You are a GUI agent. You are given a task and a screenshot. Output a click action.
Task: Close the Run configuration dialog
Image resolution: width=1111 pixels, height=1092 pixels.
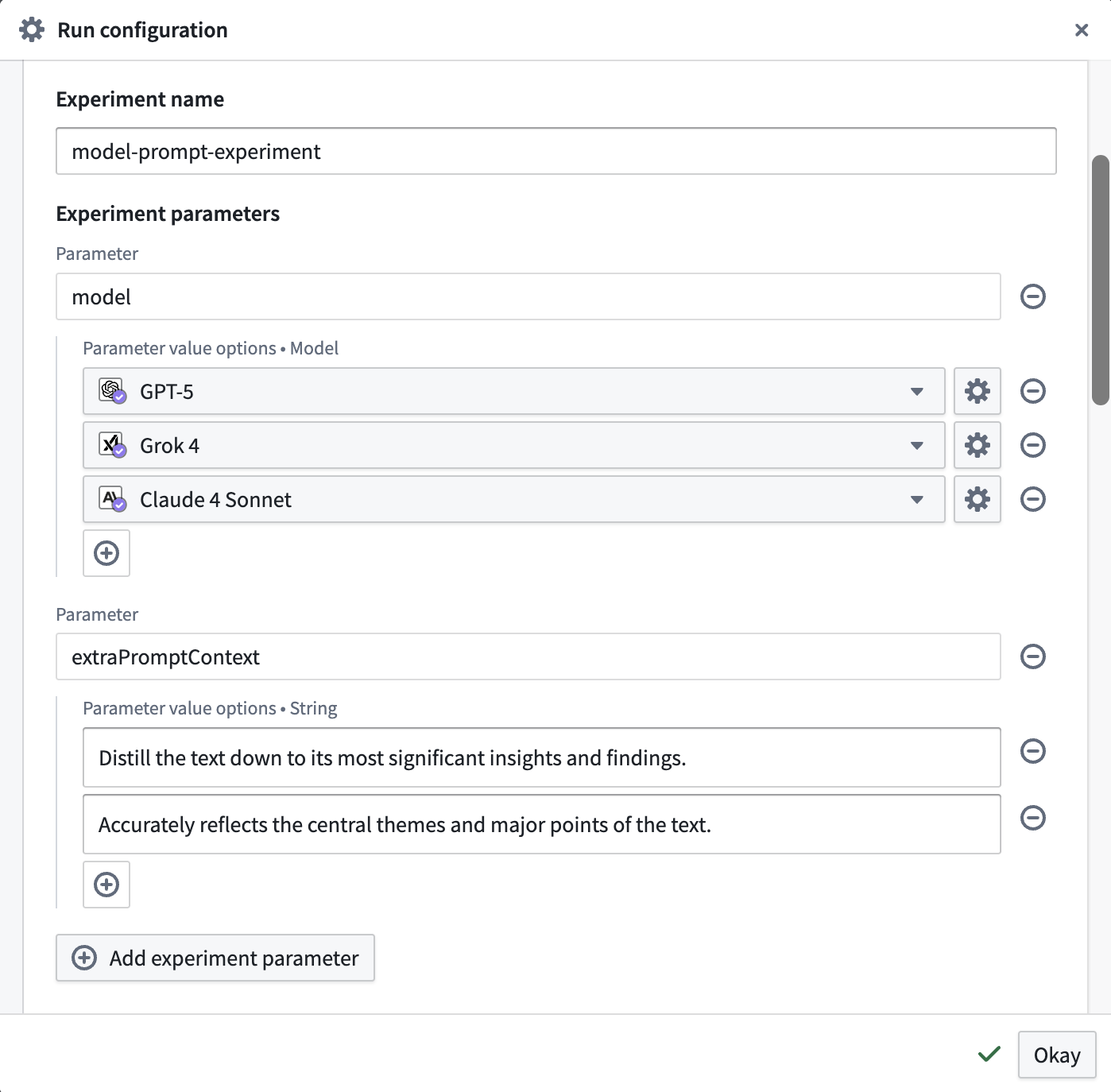1082,30
